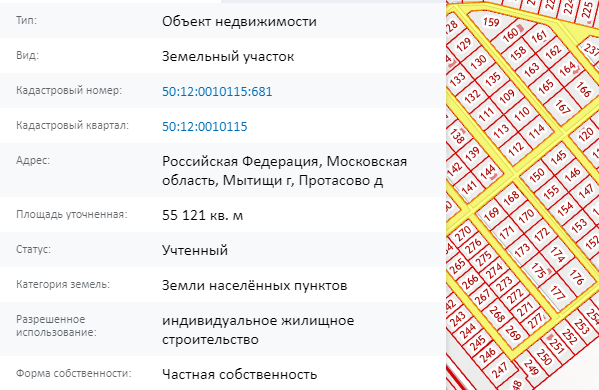Select parcel 111 on the map
Viewport: 599px width, 390px height.
[486, 113]
